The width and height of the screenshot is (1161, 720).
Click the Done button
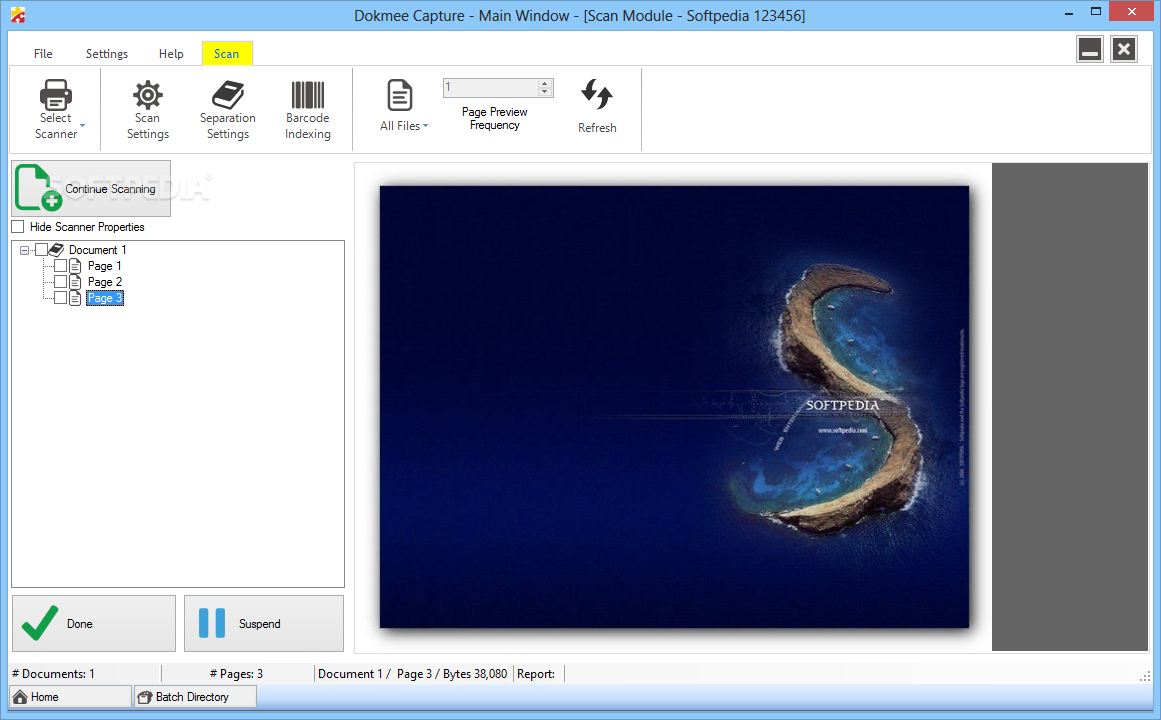[x=94, y=624]
